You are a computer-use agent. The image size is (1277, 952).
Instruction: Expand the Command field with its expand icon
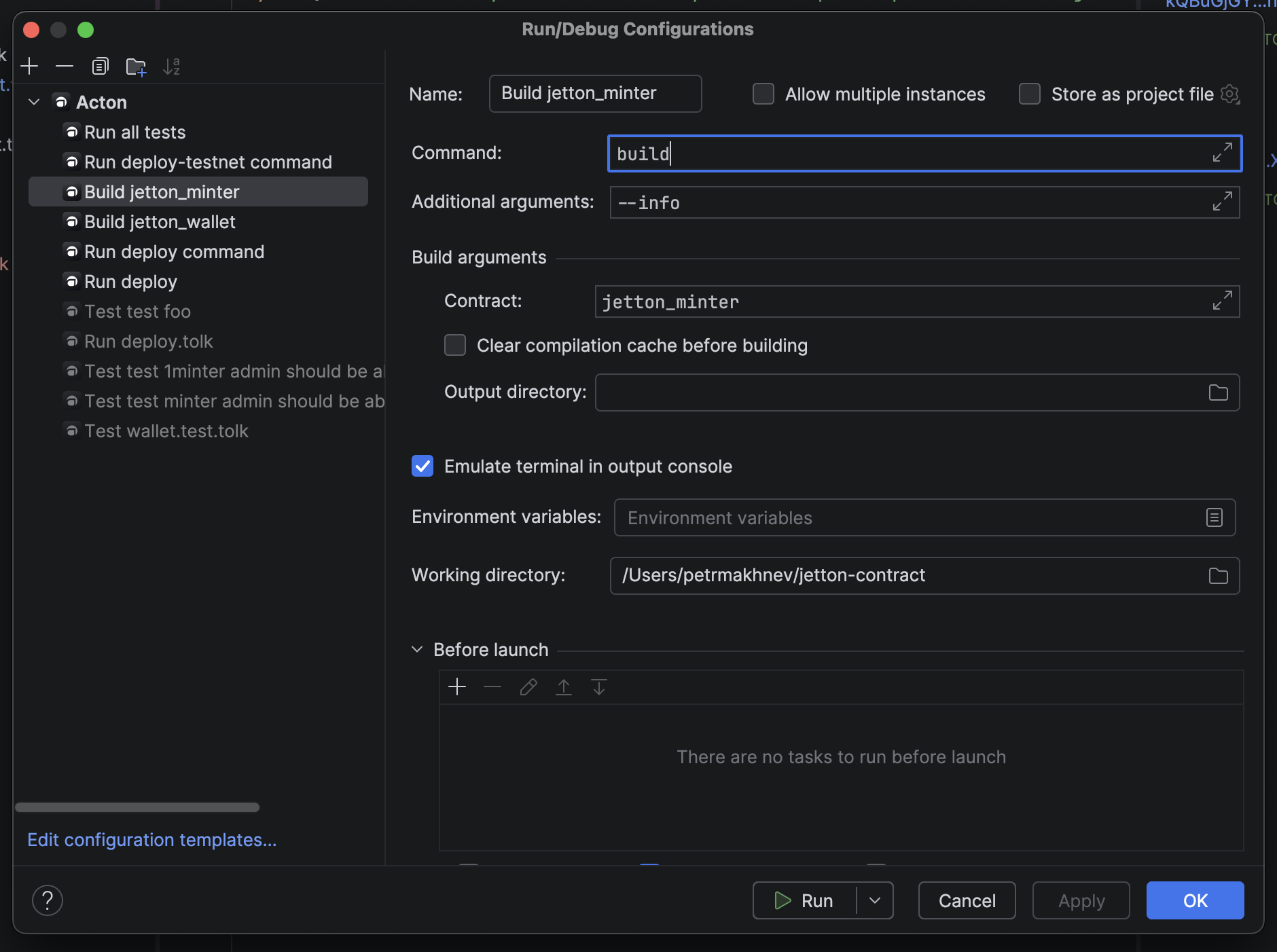point(1222,153)
